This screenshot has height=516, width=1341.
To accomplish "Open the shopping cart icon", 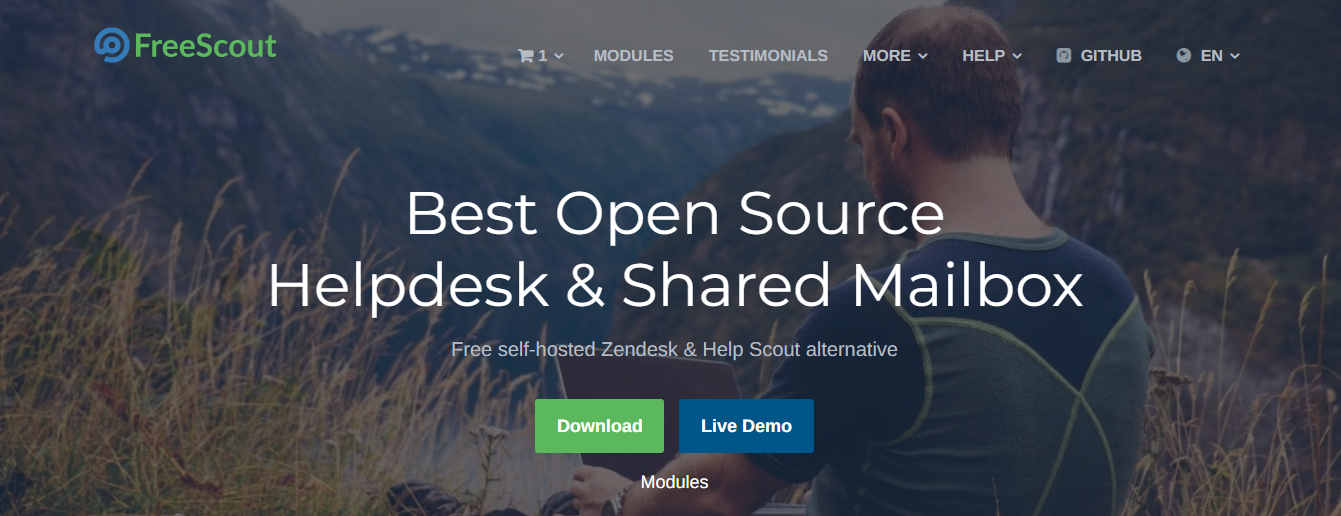I will coord(525,56).
